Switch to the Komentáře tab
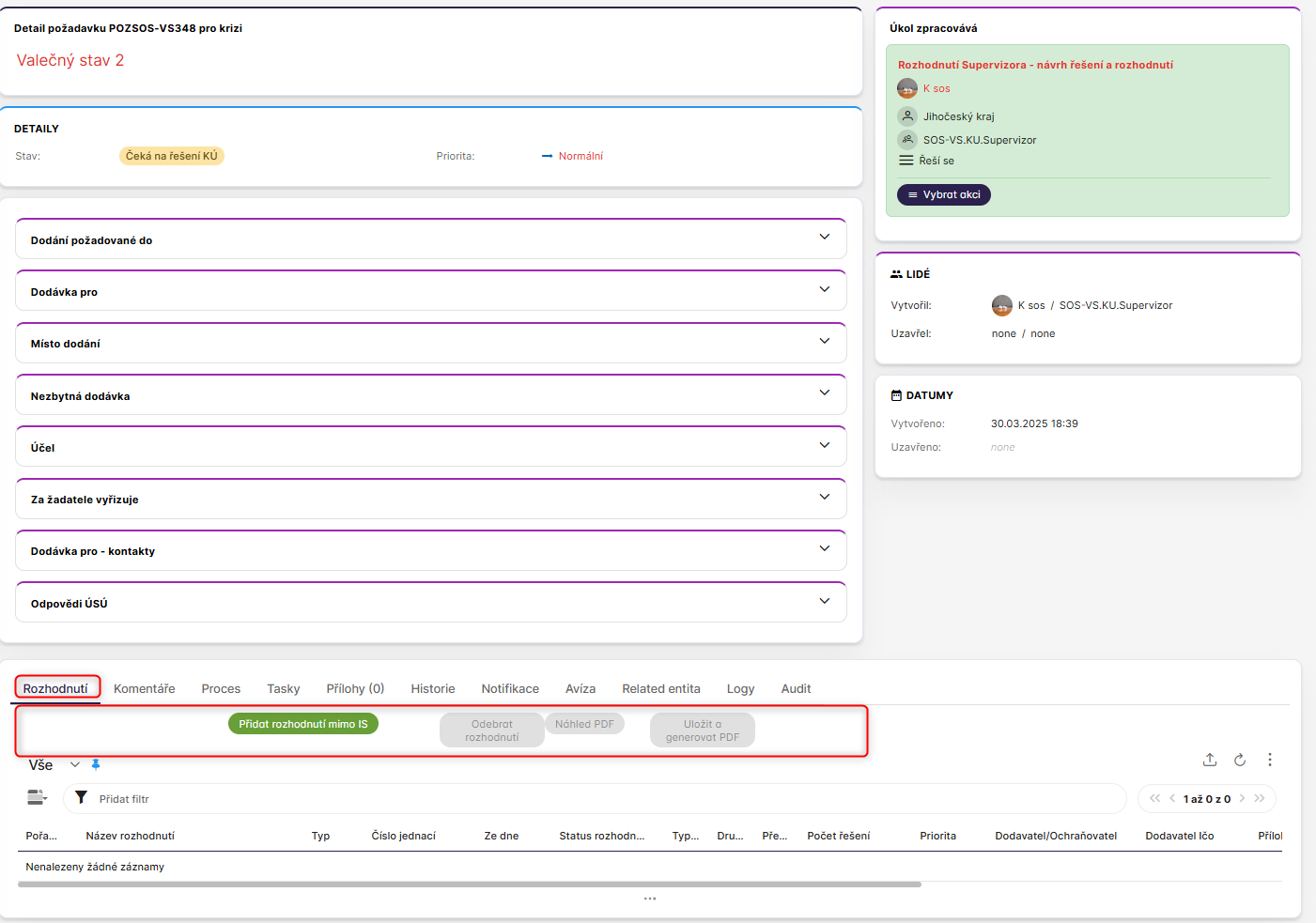Viewport: 1316px width, 923px height. (145, 688)
